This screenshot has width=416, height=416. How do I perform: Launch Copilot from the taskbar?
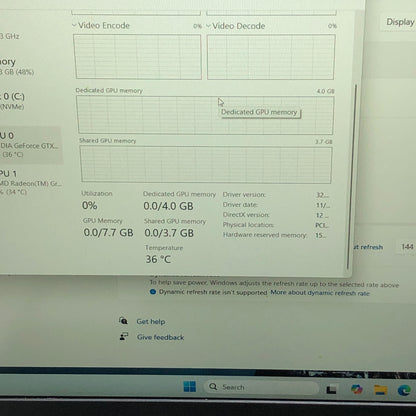tap(357, 389)
